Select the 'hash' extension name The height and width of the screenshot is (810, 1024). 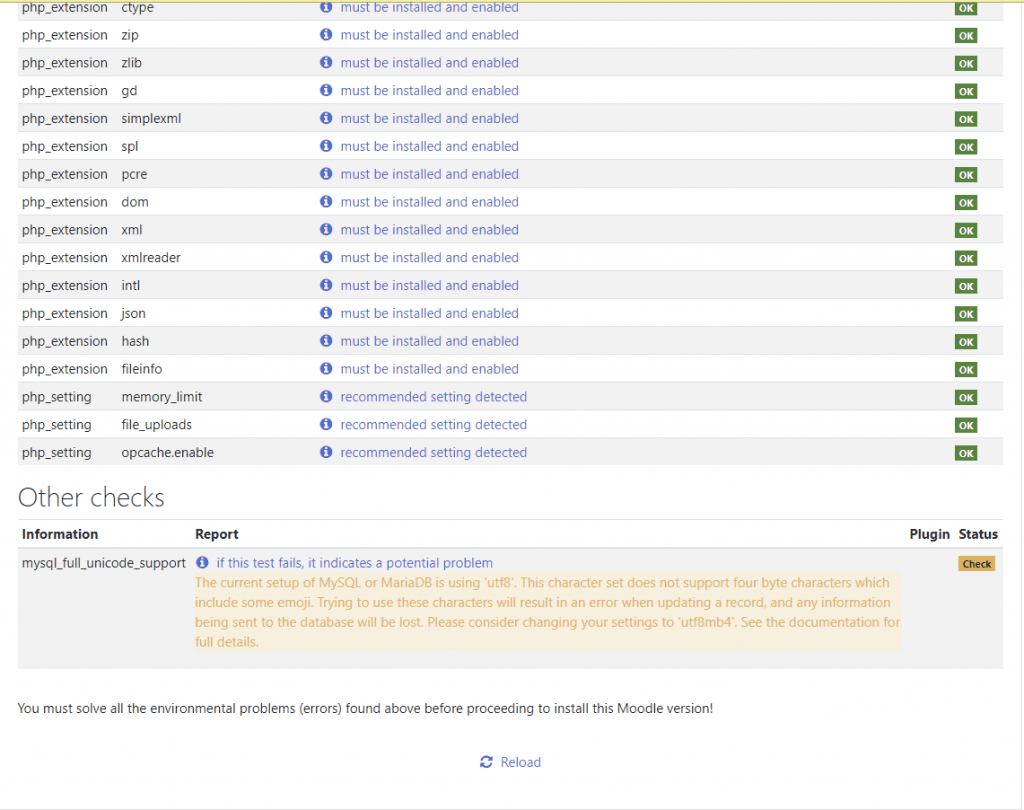[x=135, y=342]
